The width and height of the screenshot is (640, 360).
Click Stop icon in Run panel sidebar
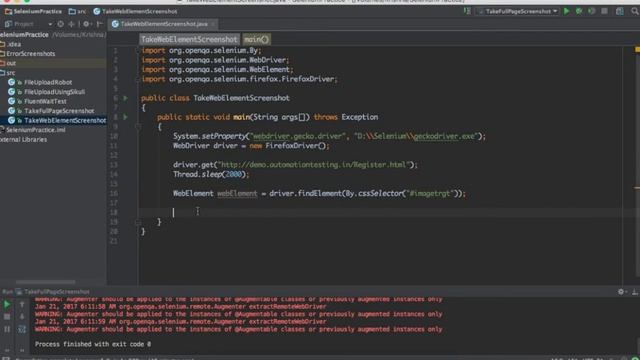(x=7, y=317)
